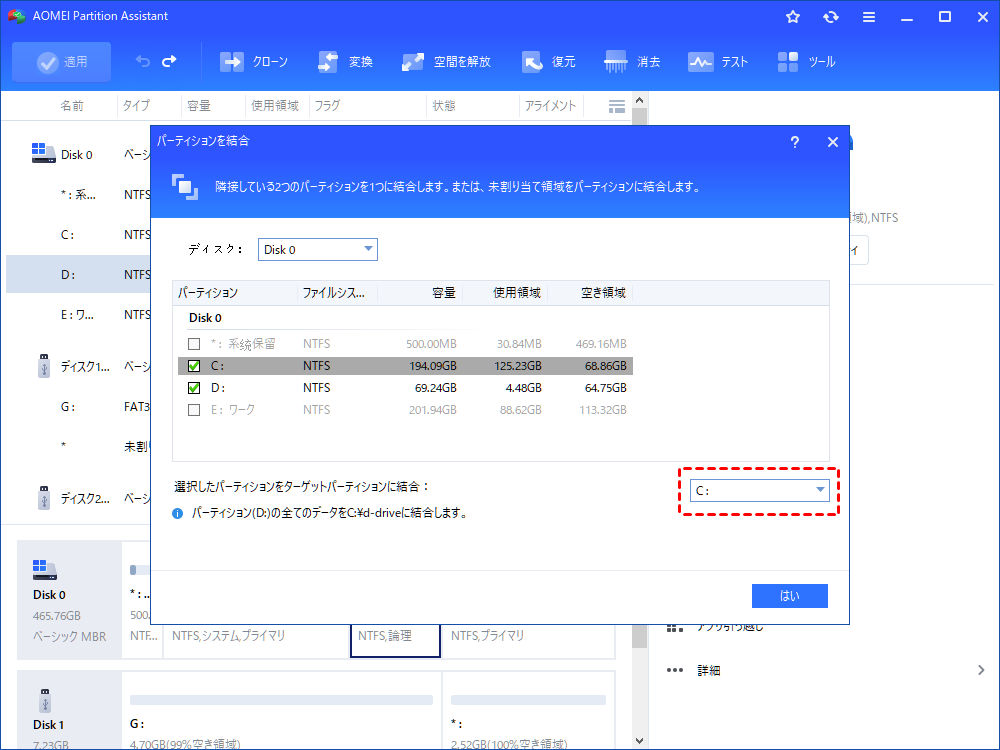Click the refresh icon in title bar

point(830,17)
